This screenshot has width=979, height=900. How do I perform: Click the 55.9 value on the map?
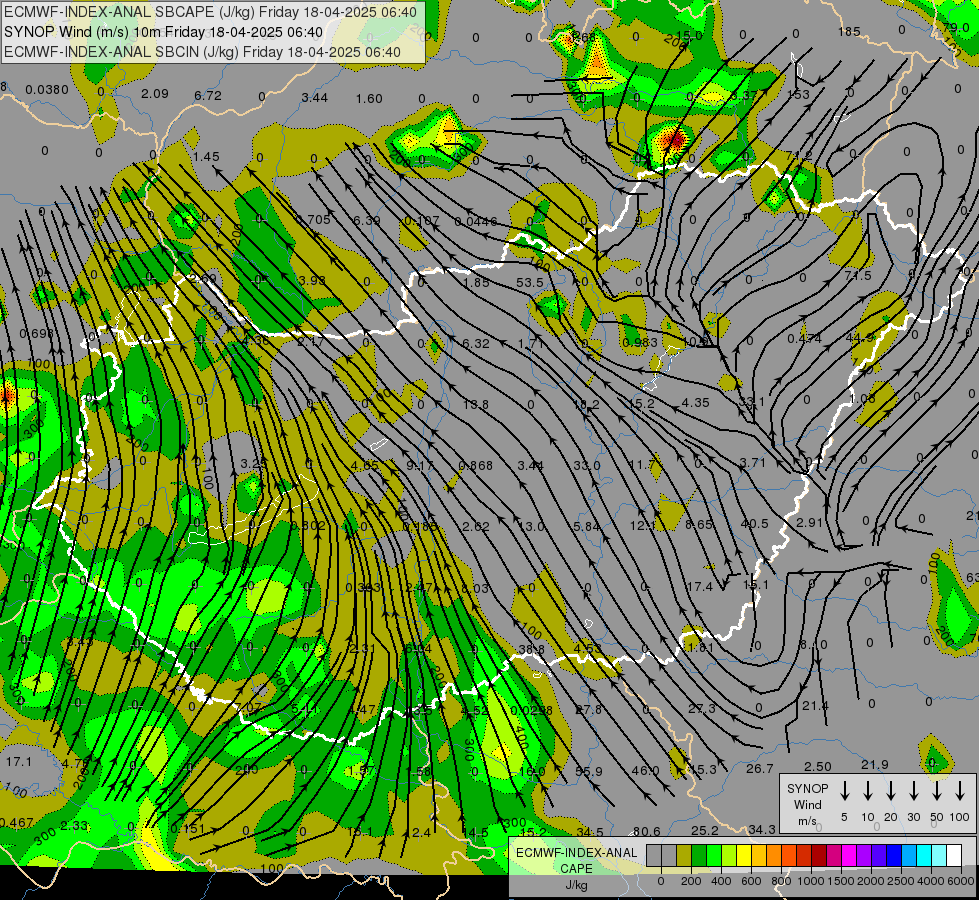pos(589,771)
